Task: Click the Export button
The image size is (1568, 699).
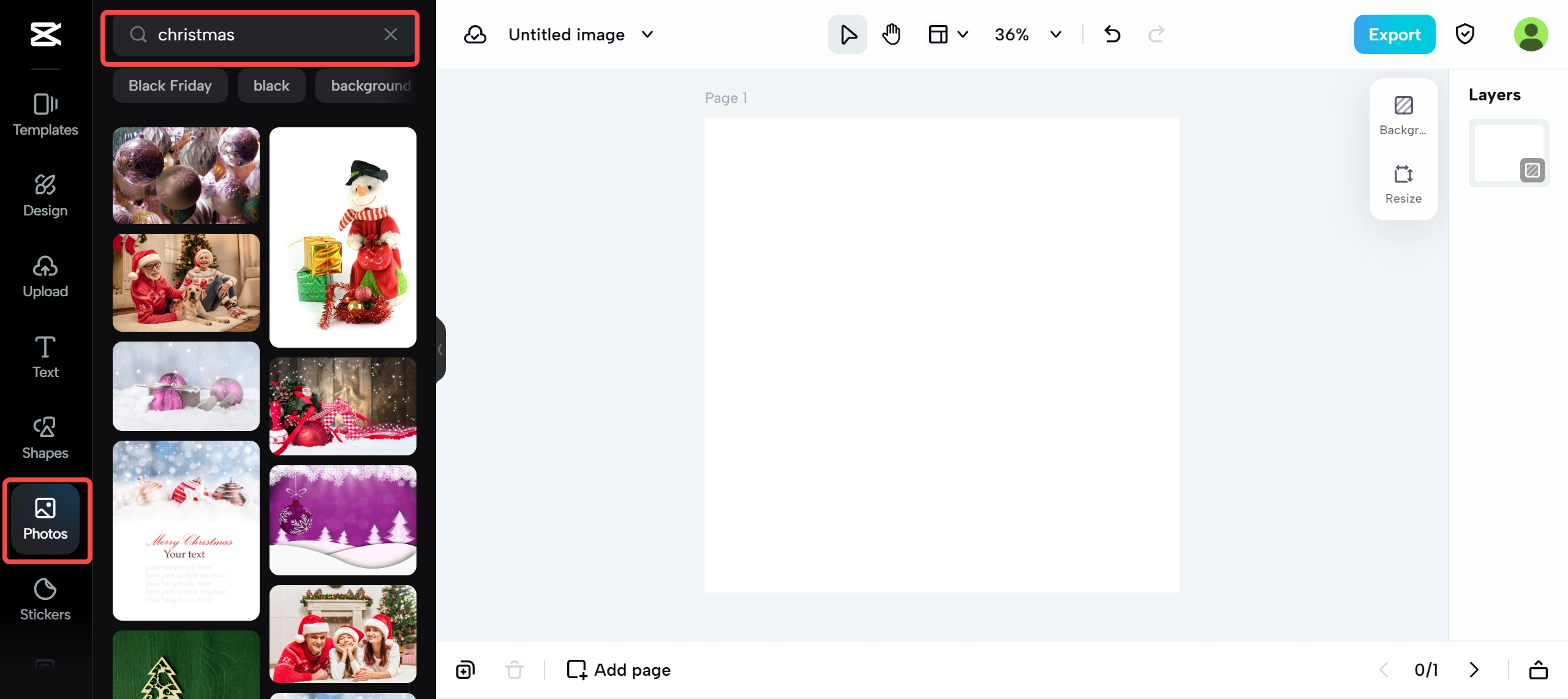Action: click(x=1394, y=34)
